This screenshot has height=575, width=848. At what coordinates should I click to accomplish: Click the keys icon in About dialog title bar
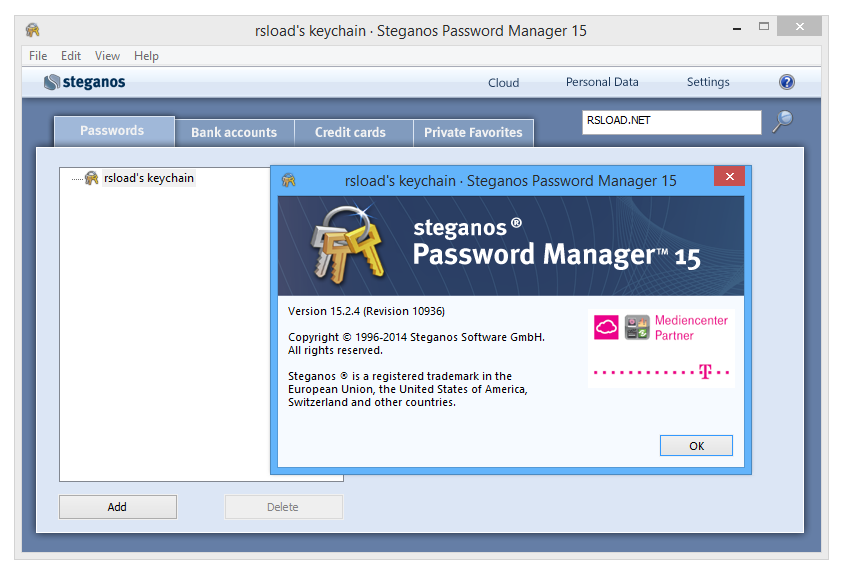tap(289, 180)
